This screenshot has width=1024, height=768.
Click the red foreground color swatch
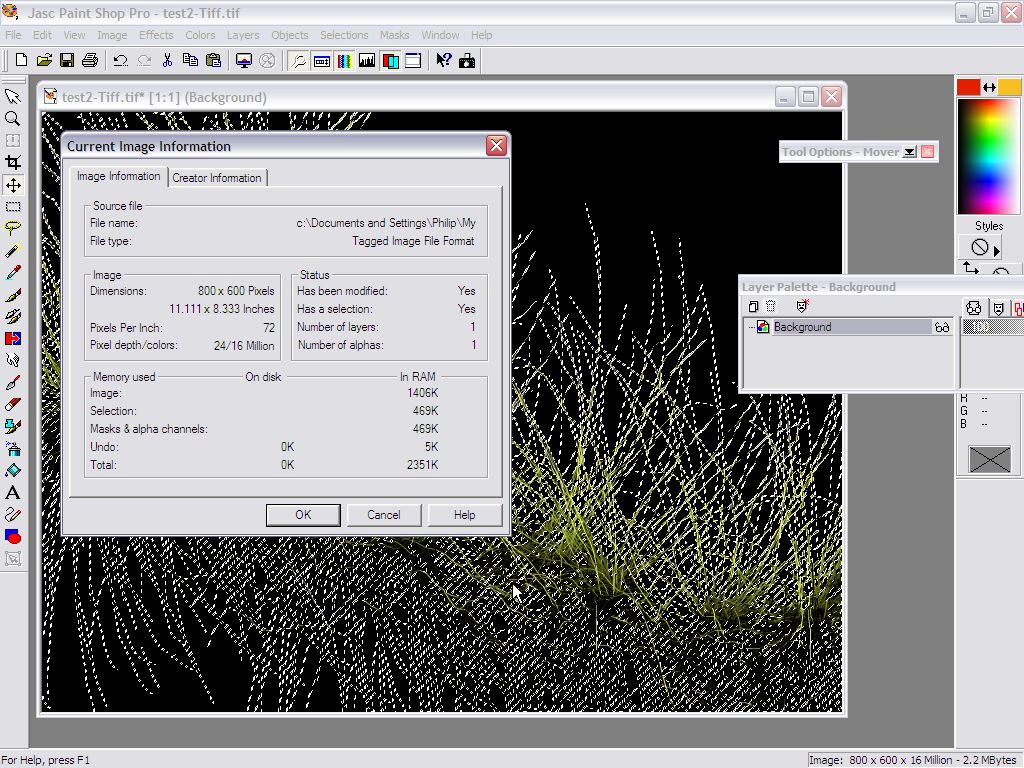(968, 88)
